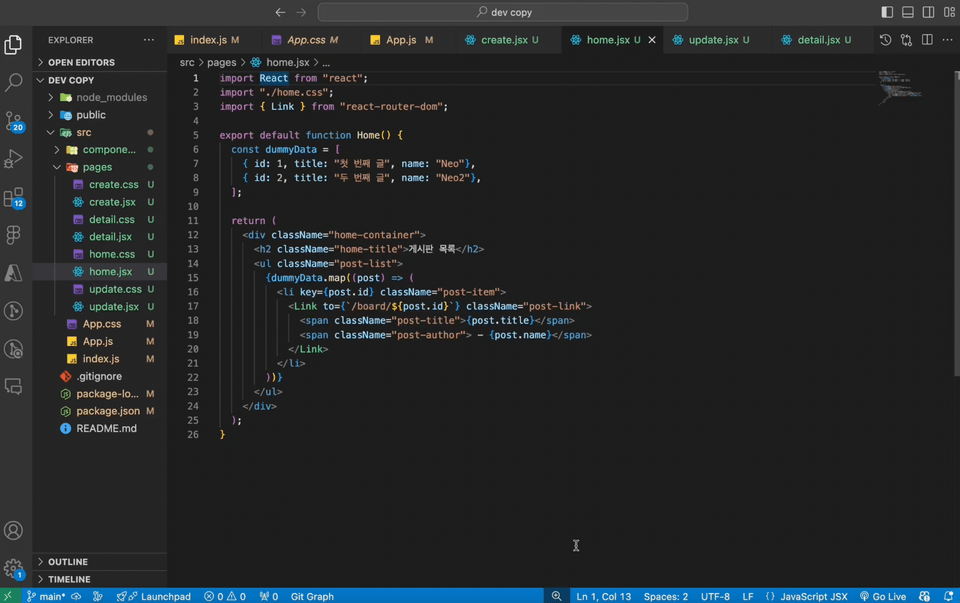Open Source Control with 20 pending changes
Viewport: 960px width, 603px height.
(x=13, y=121)
